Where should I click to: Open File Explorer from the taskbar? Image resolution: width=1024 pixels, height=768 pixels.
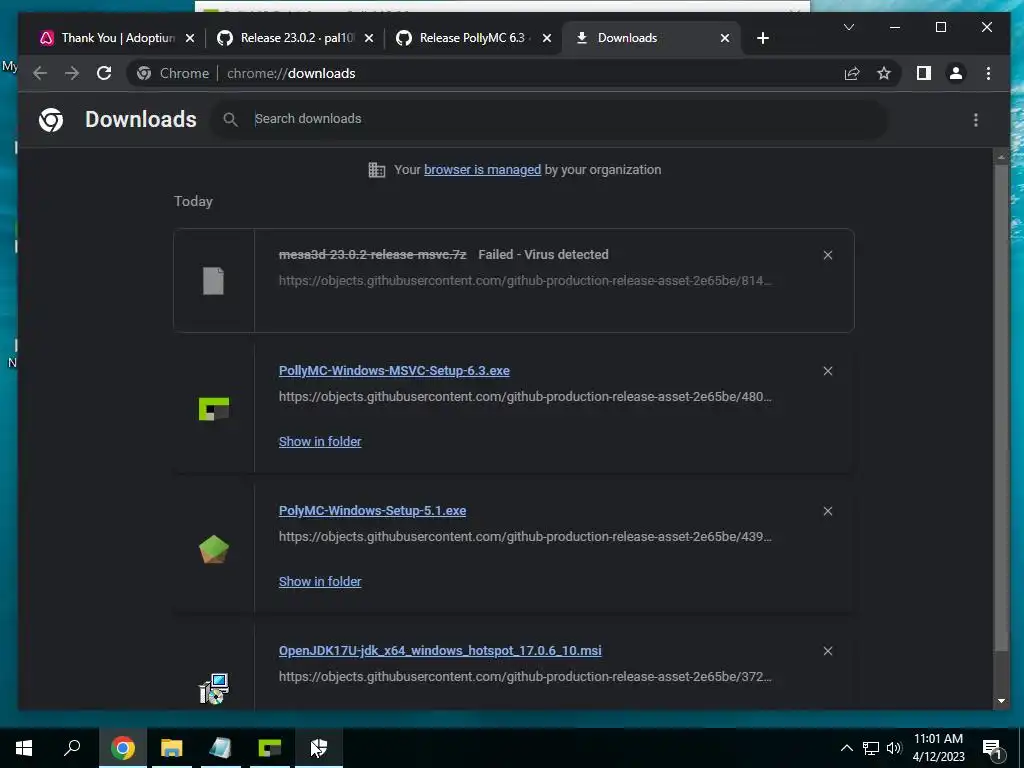tap(172, 748)
